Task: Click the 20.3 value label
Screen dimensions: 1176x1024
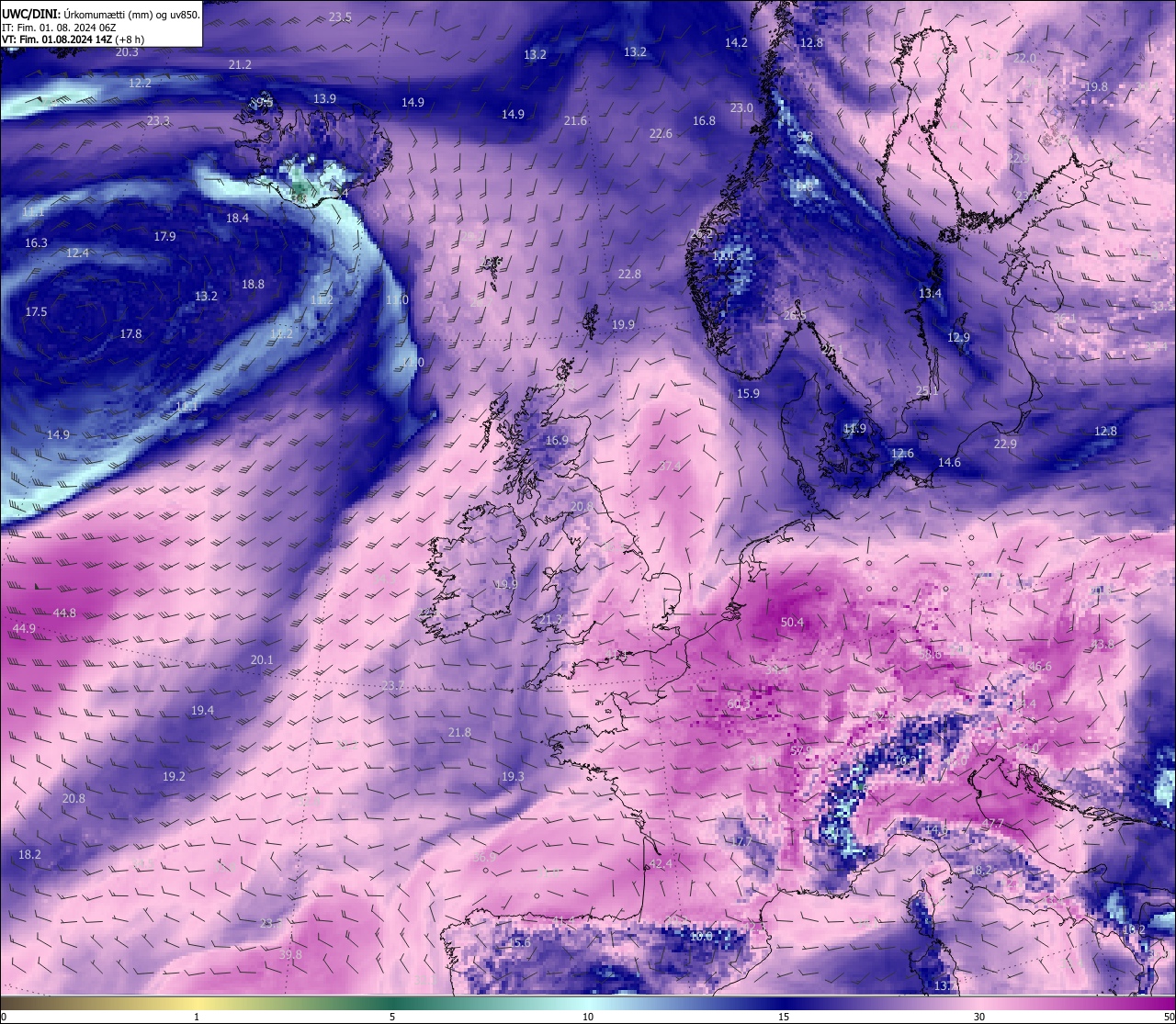Action: (127, 52)
